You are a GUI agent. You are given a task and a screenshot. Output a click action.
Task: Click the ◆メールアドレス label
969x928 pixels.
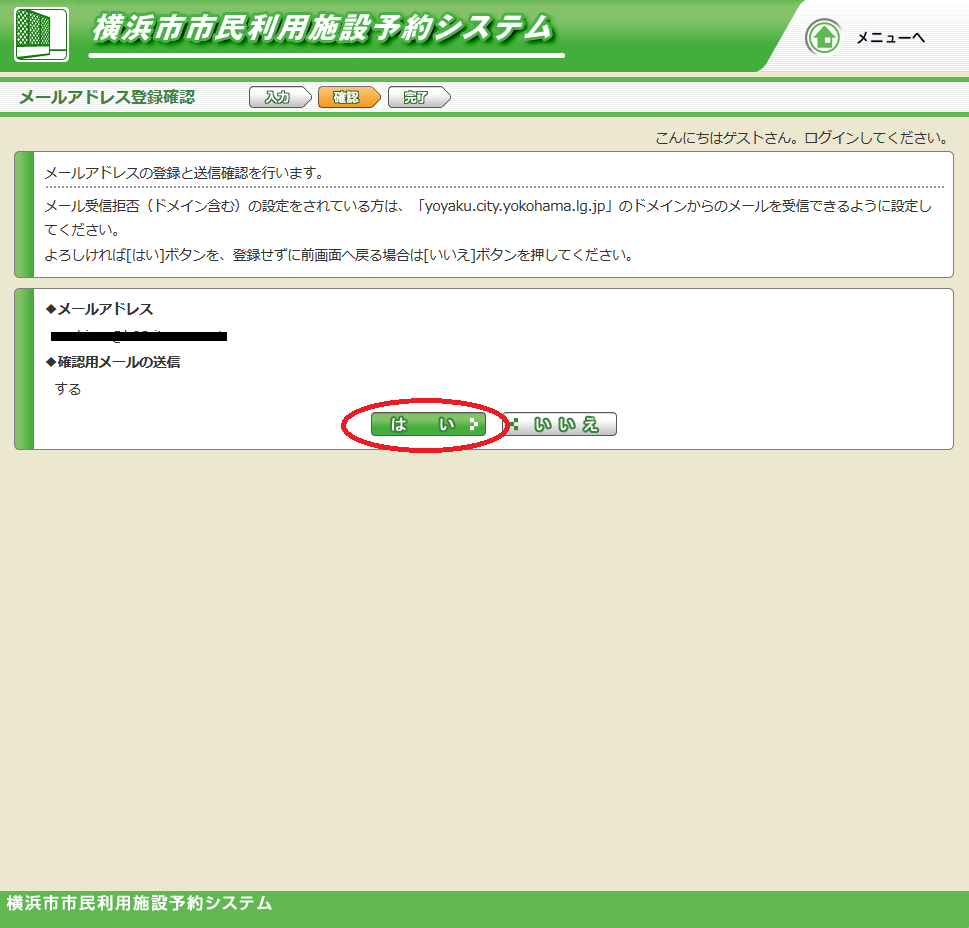tap(100, 309)
